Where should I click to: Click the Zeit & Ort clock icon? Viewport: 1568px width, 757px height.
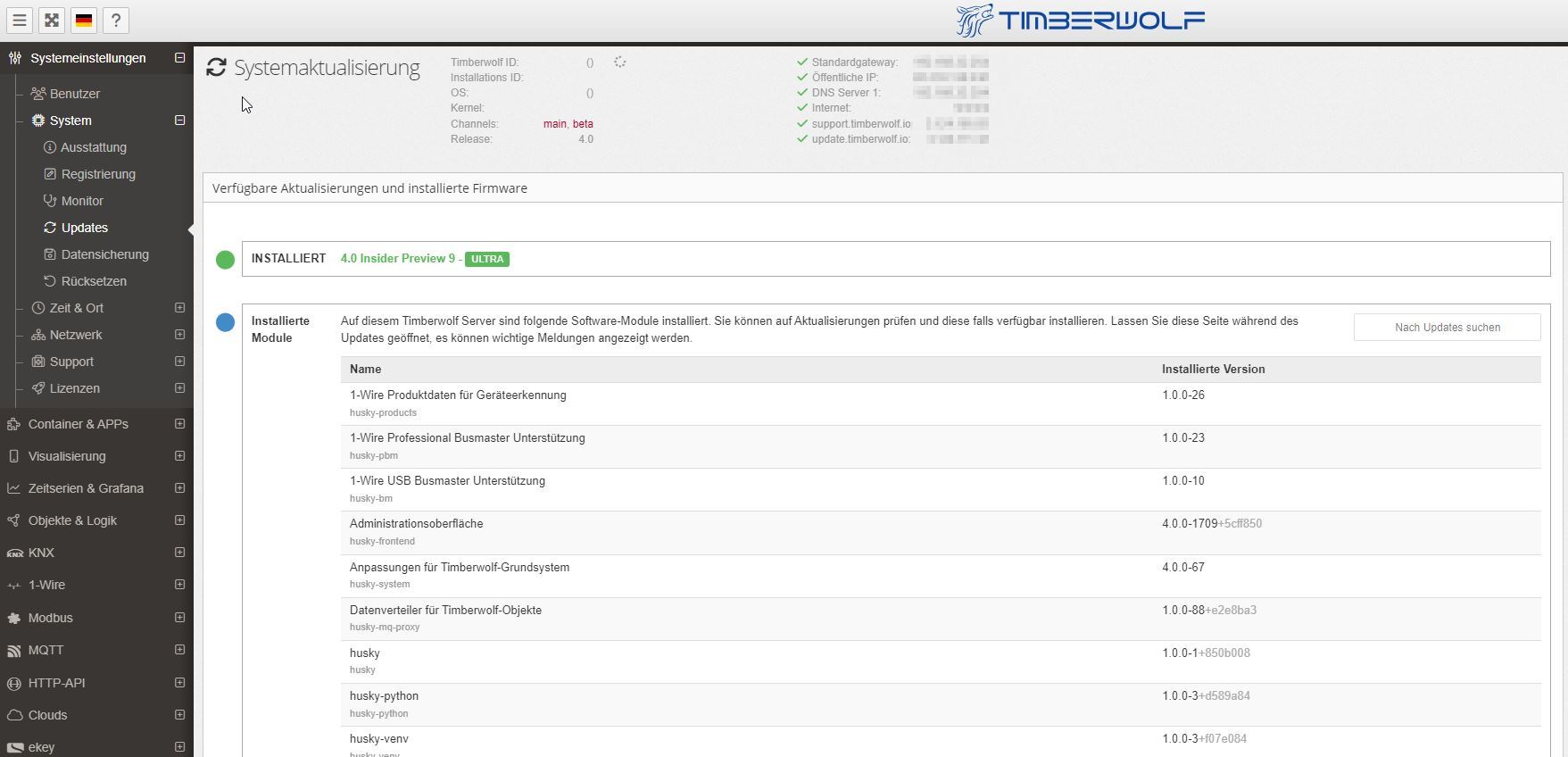click(38, 308)
